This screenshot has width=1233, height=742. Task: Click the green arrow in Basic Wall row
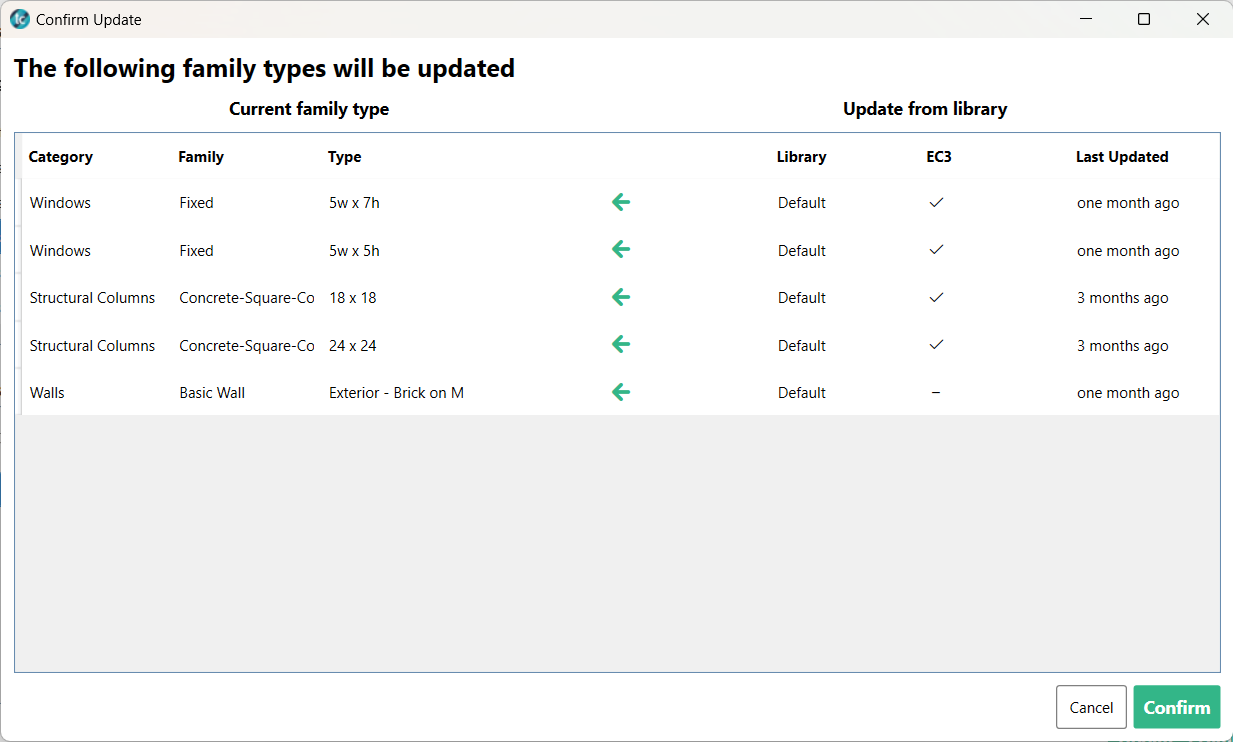621,392
